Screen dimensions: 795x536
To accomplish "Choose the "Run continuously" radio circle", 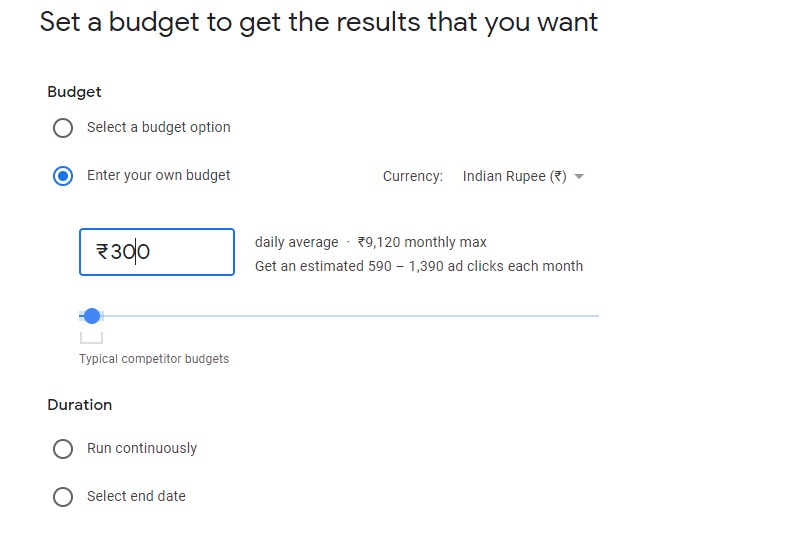I will click(x=63, y=449).
